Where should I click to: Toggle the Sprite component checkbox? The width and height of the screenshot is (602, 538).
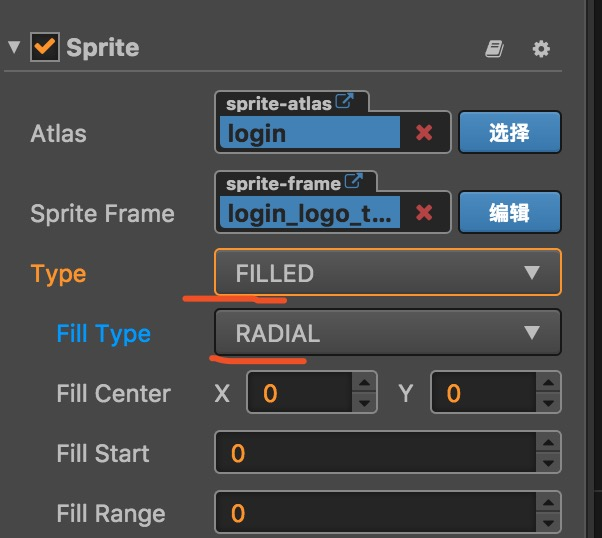point(44,47)
